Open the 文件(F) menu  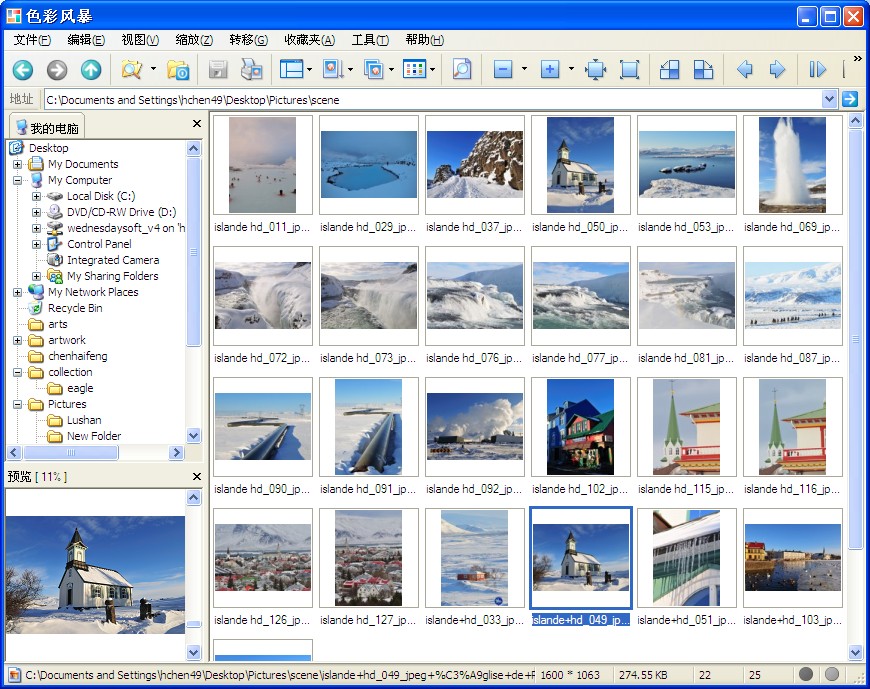coord(32,40)
